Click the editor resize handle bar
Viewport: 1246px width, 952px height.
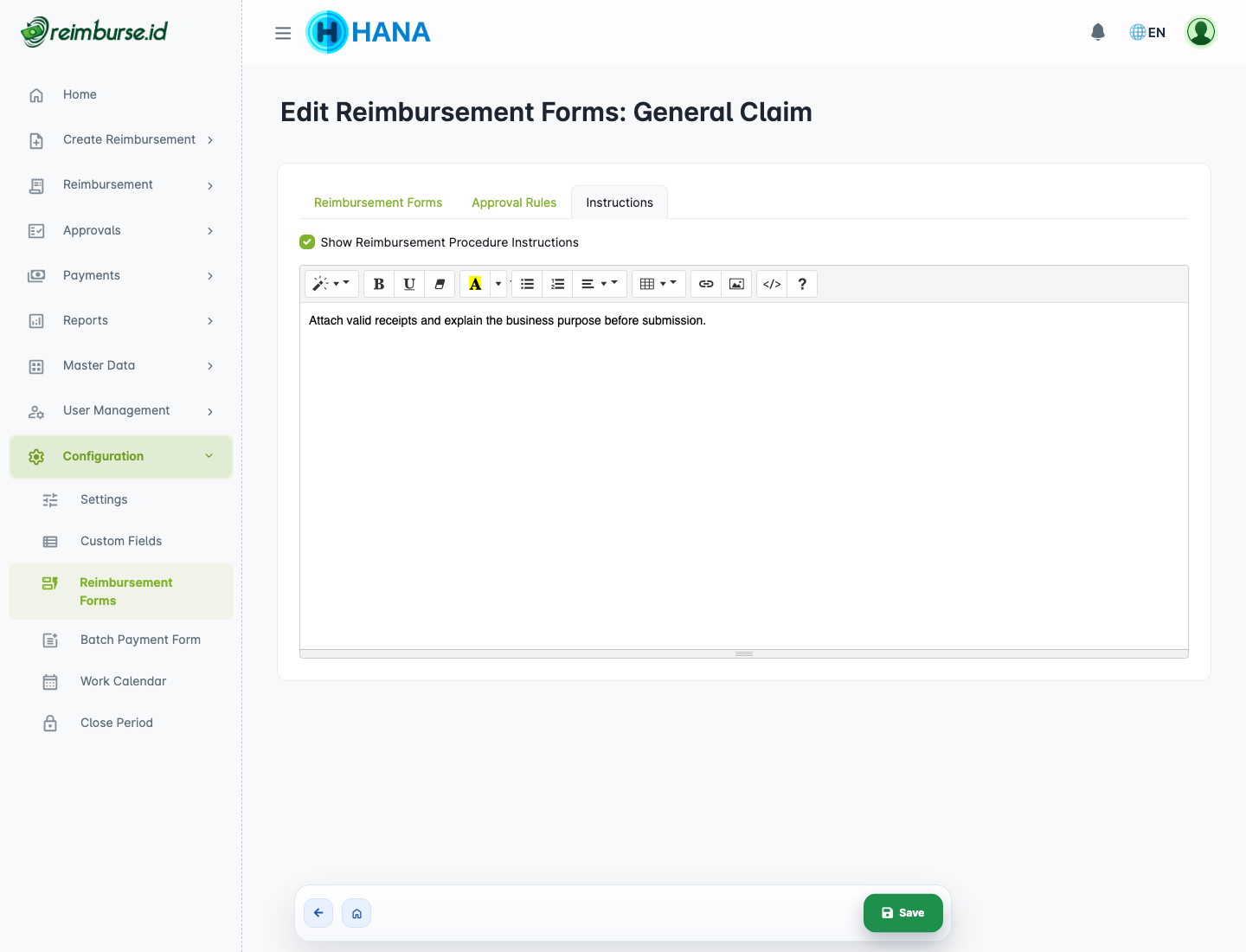(744, 654)
